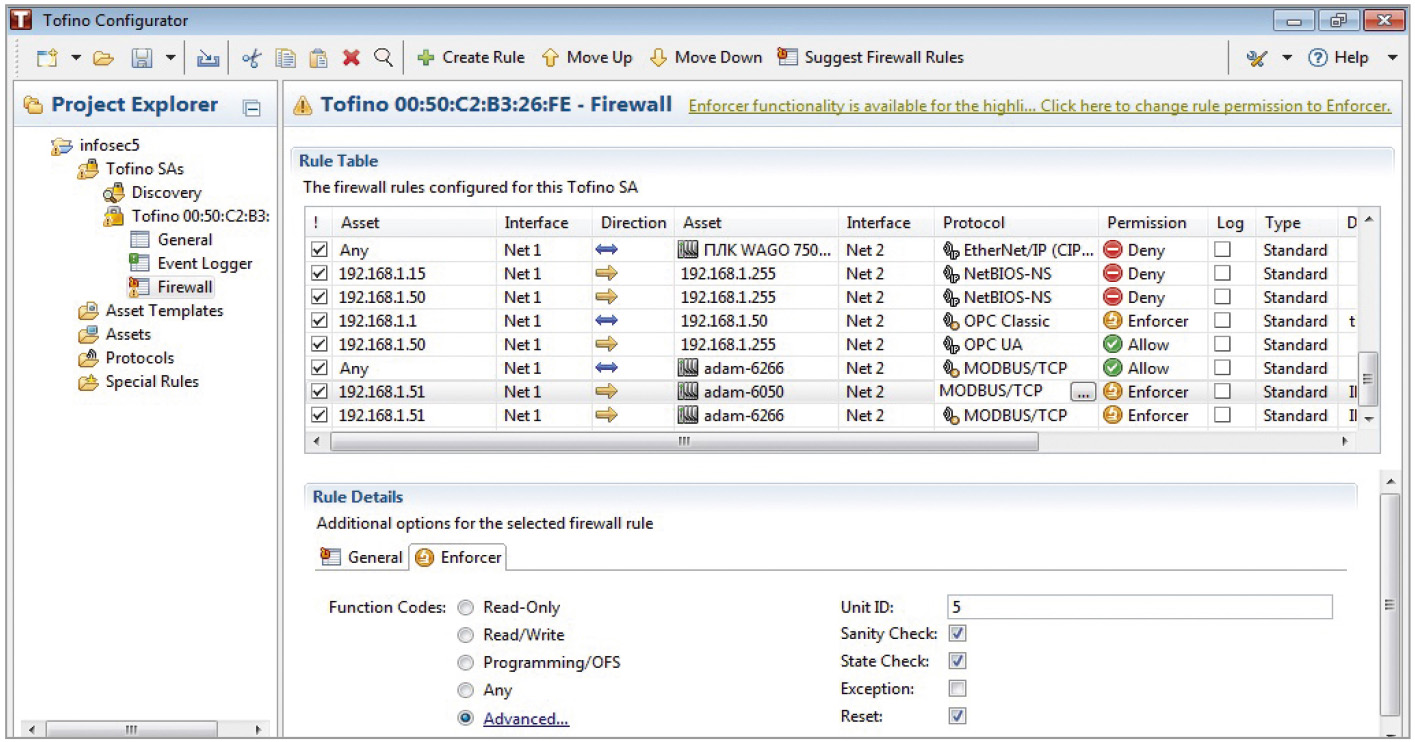1415x742 pixels.
Task: Enable the Exception checkbox
Action: pyautogui.click(x=957, y=689)
